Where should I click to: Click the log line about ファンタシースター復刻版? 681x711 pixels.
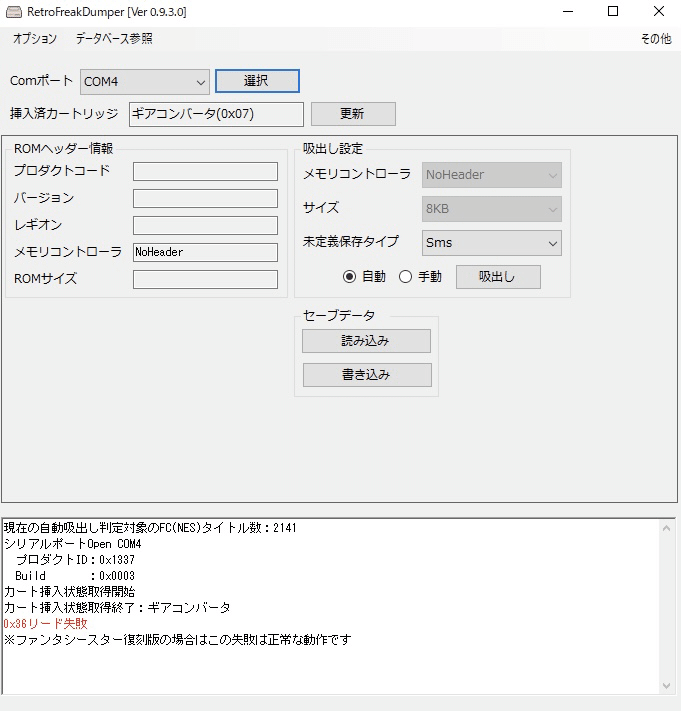click(178, 639)
